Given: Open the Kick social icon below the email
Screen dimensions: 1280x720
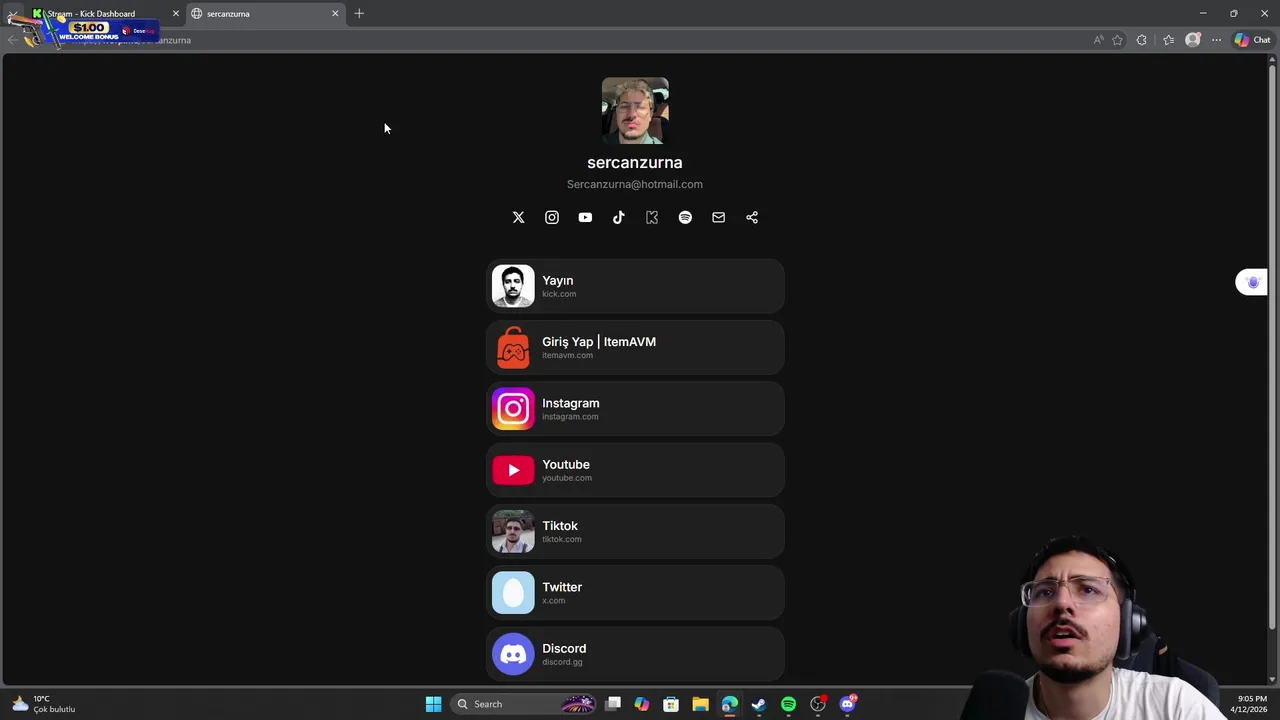Looking at the screenshot, I should 652,217.
